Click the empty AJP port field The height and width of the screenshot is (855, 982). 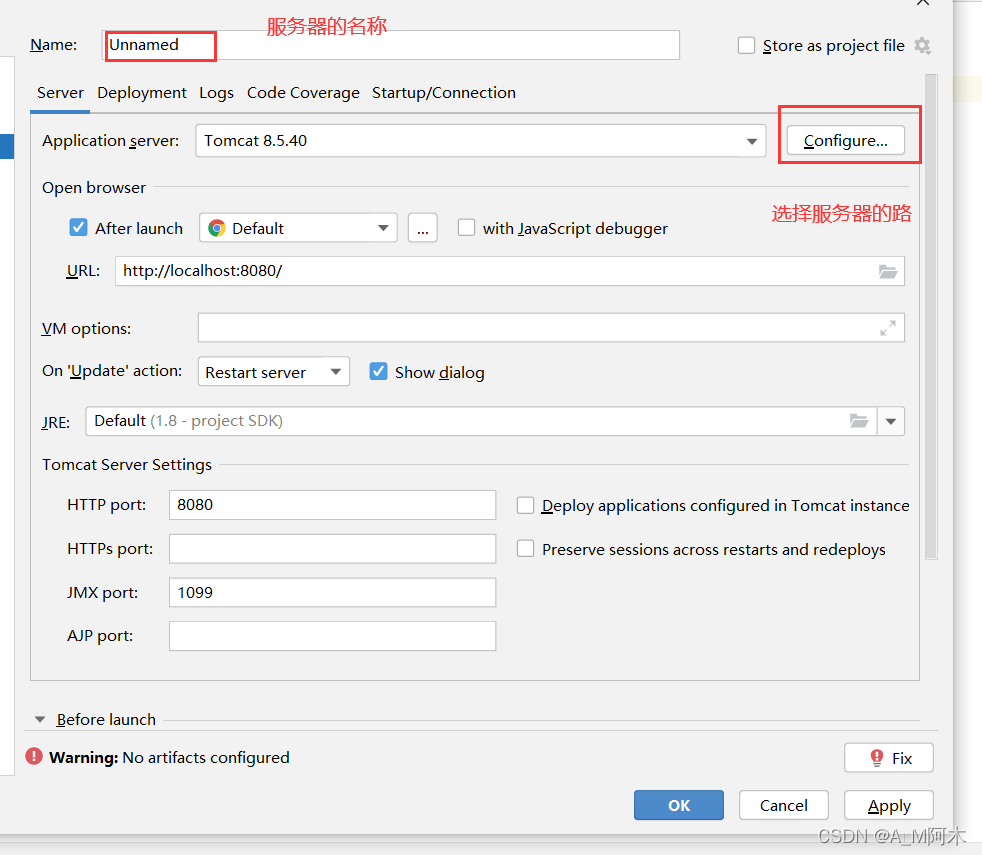pos(333,636)
